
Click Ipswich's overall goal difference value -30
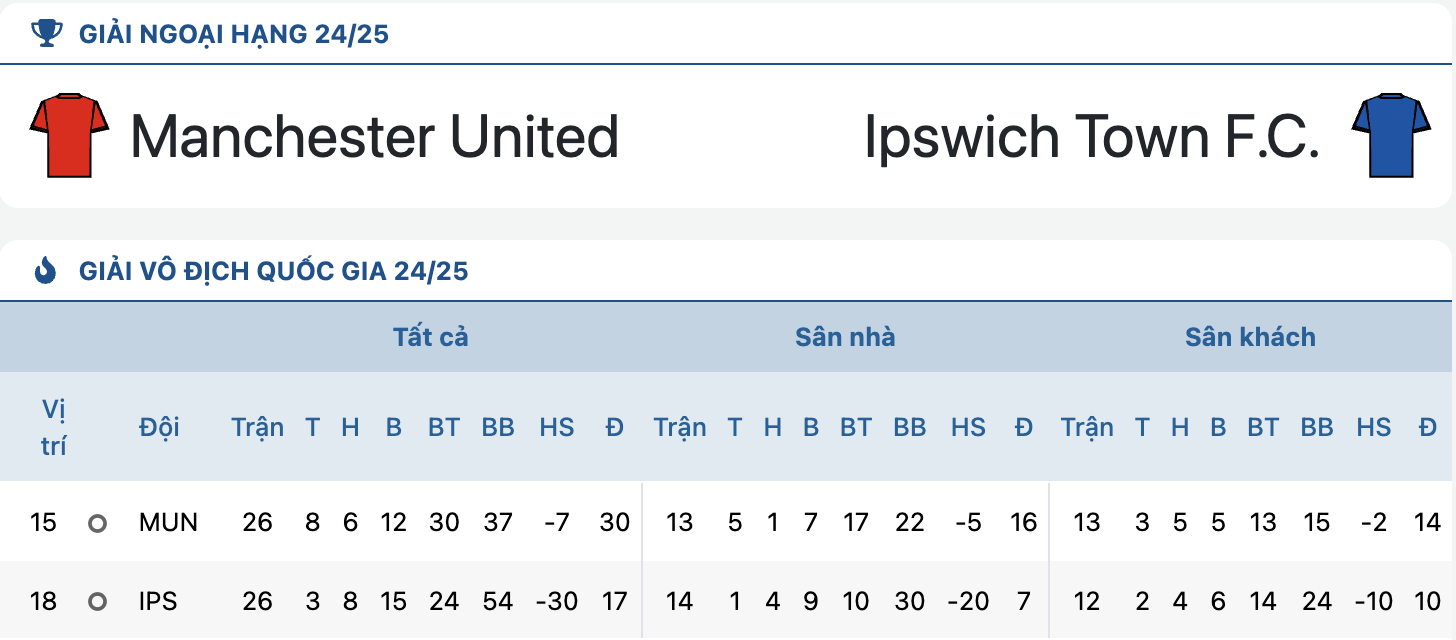(x=557, y=601)
